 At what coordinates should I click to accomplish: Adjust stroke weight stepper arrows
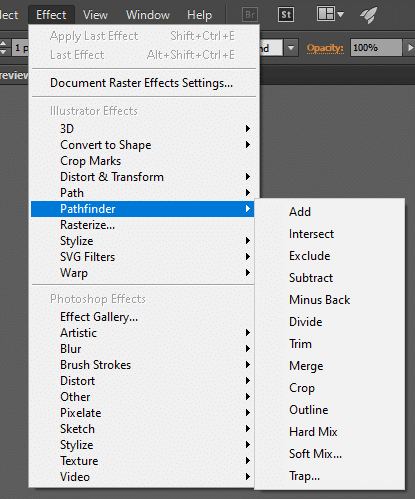coord(3,48)
